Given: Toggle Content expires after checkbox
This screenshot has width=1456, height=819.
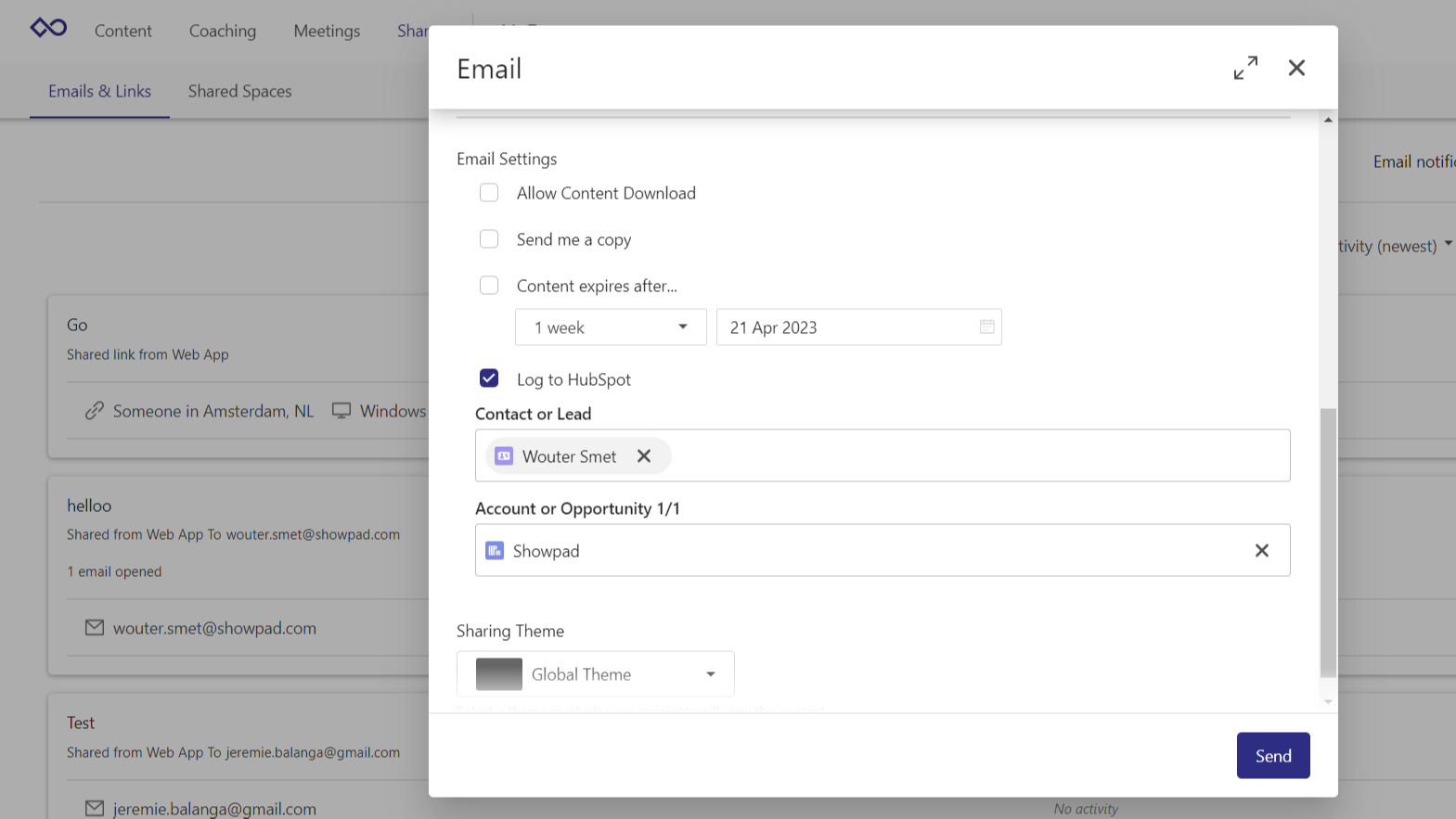Looking at the screenshot, I should point(489,286).
